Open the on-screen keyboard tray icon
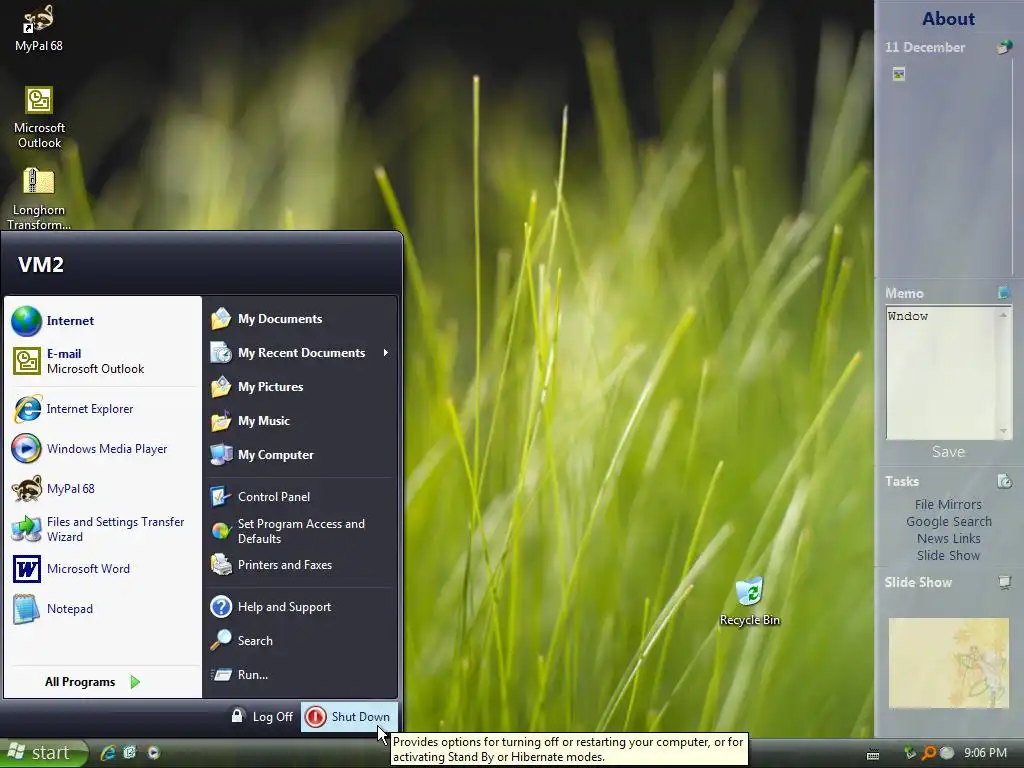This screenshot has height=768, width=1024. (872, 754)
